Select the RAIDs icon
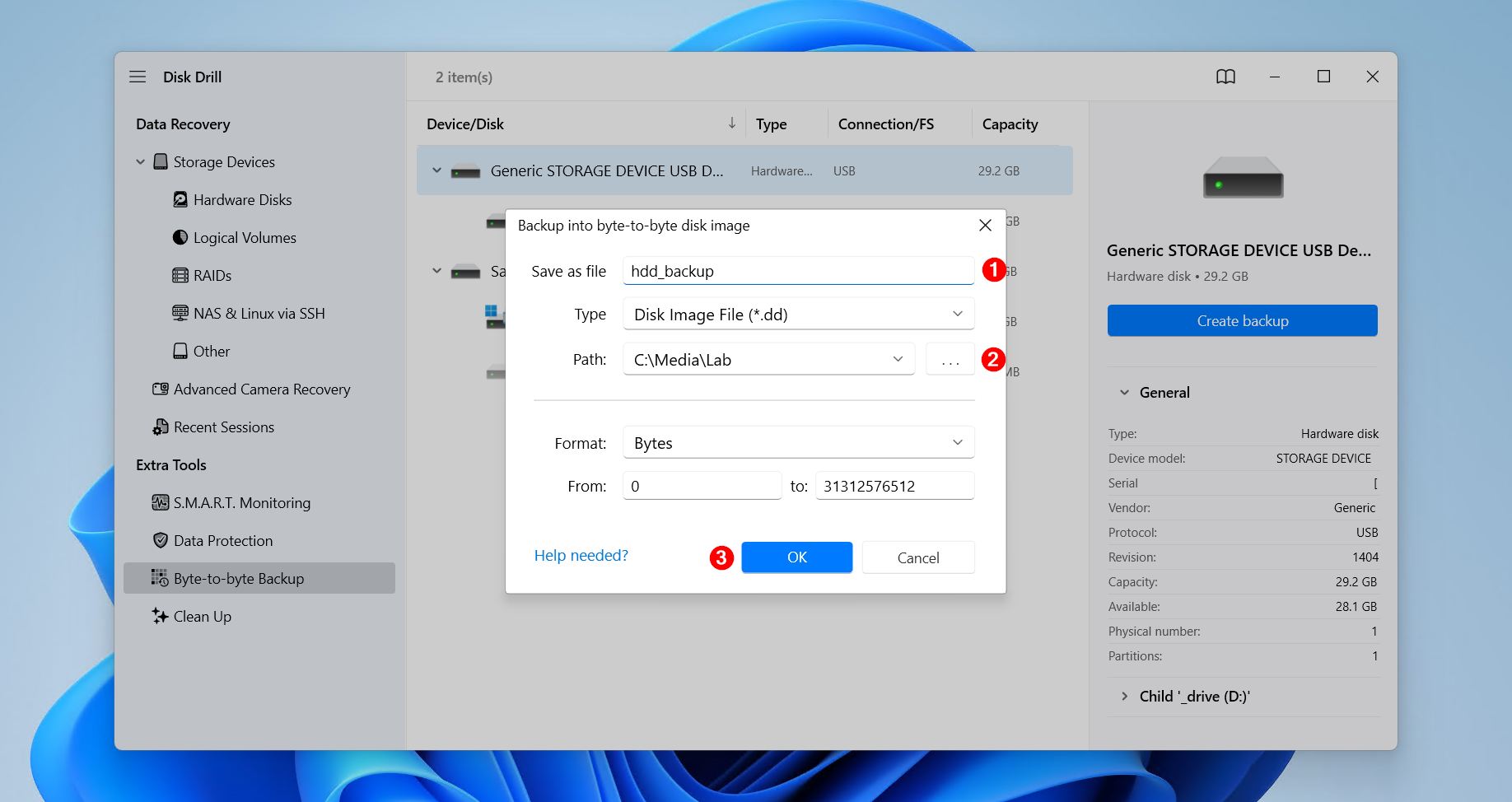This screenshot has height=802, width=1512. click(180, 275)
